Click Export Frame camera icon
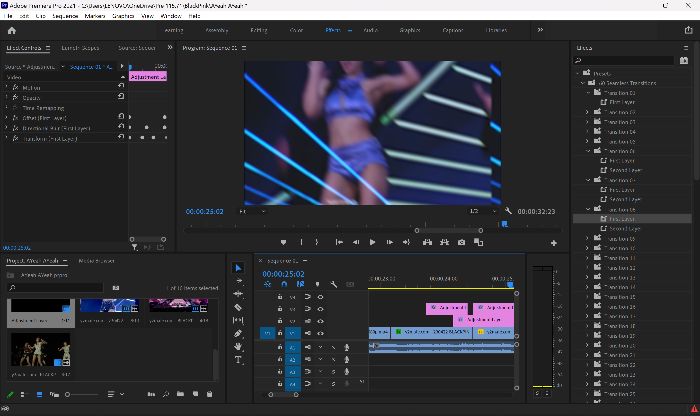 (461, 242)
